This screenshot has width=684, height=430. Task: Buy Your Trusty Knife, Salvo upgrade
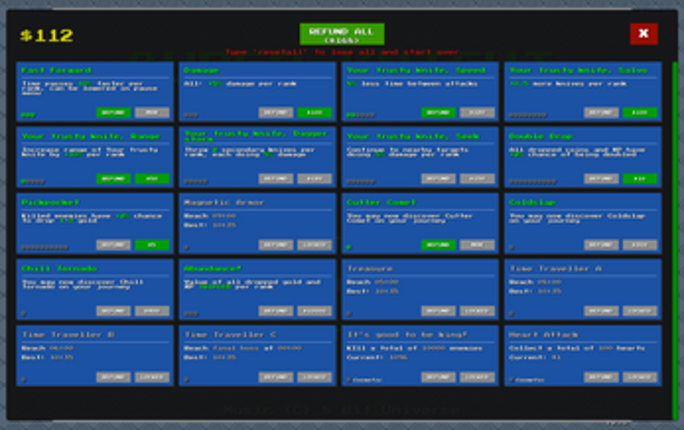[x=640, y=113]
